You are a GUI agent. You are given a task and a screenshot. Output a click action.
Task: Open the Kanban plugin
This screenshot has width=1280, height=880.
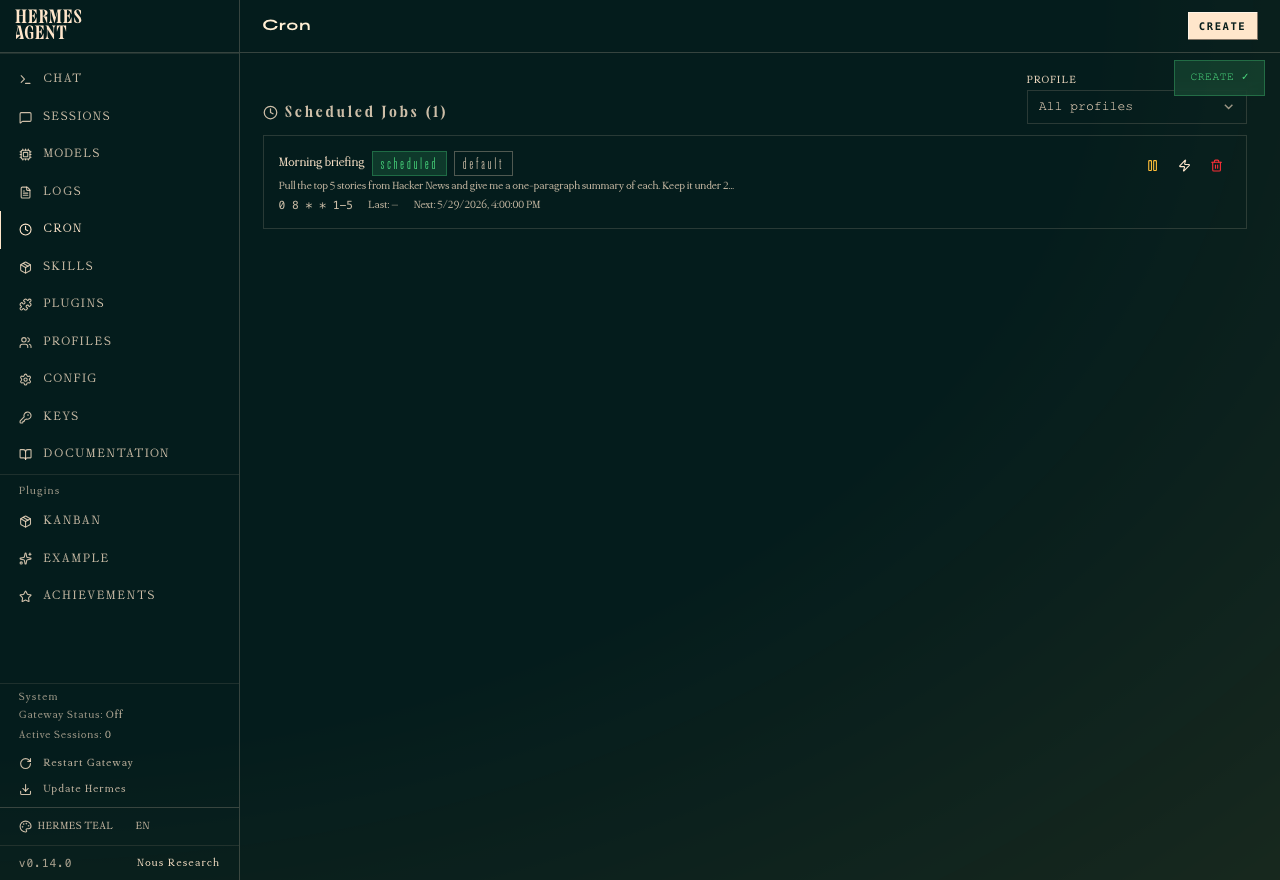[119, 520]
